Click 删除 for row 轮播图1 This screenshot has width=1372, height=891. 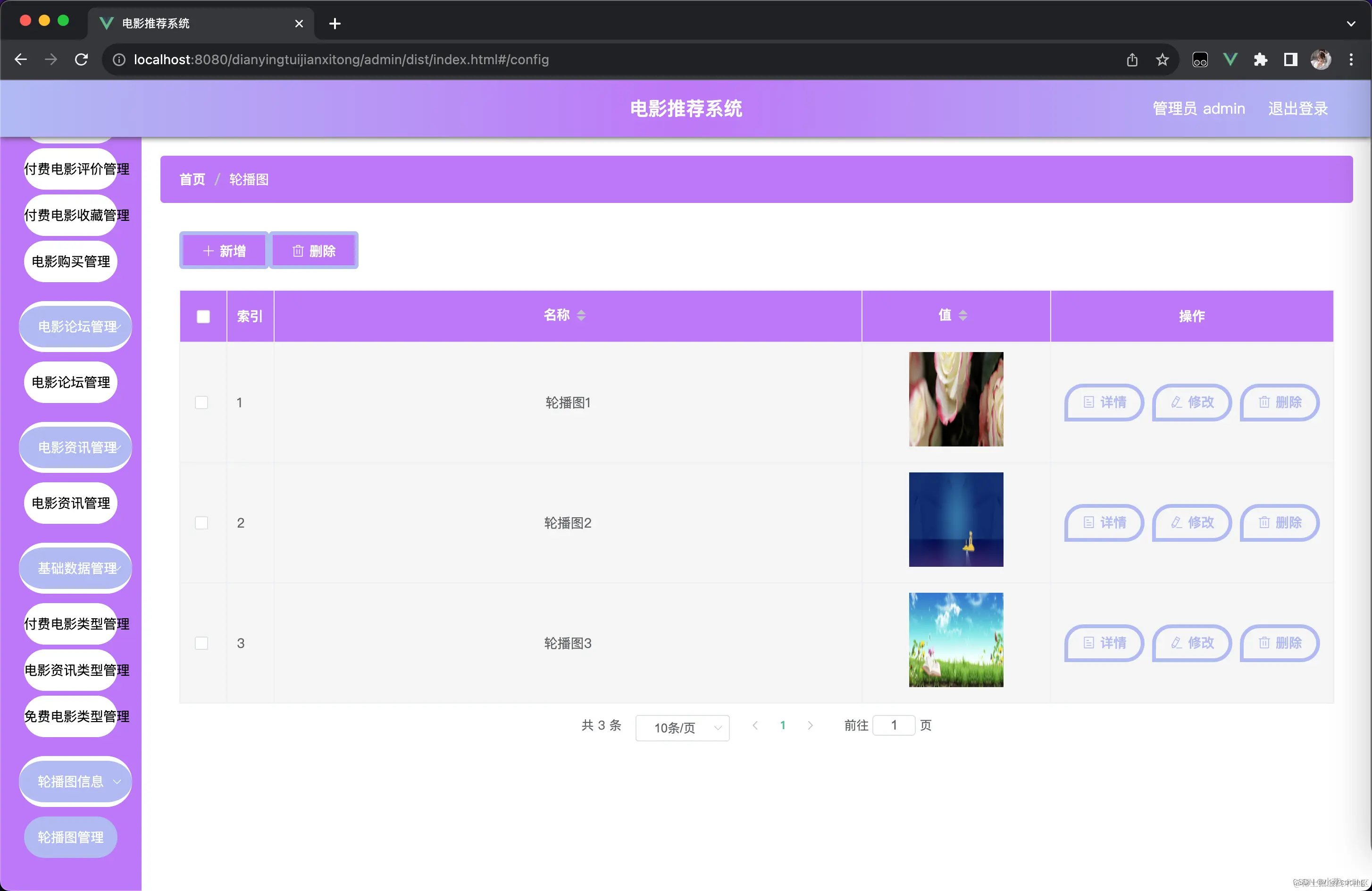click(x=1279, y=402)
